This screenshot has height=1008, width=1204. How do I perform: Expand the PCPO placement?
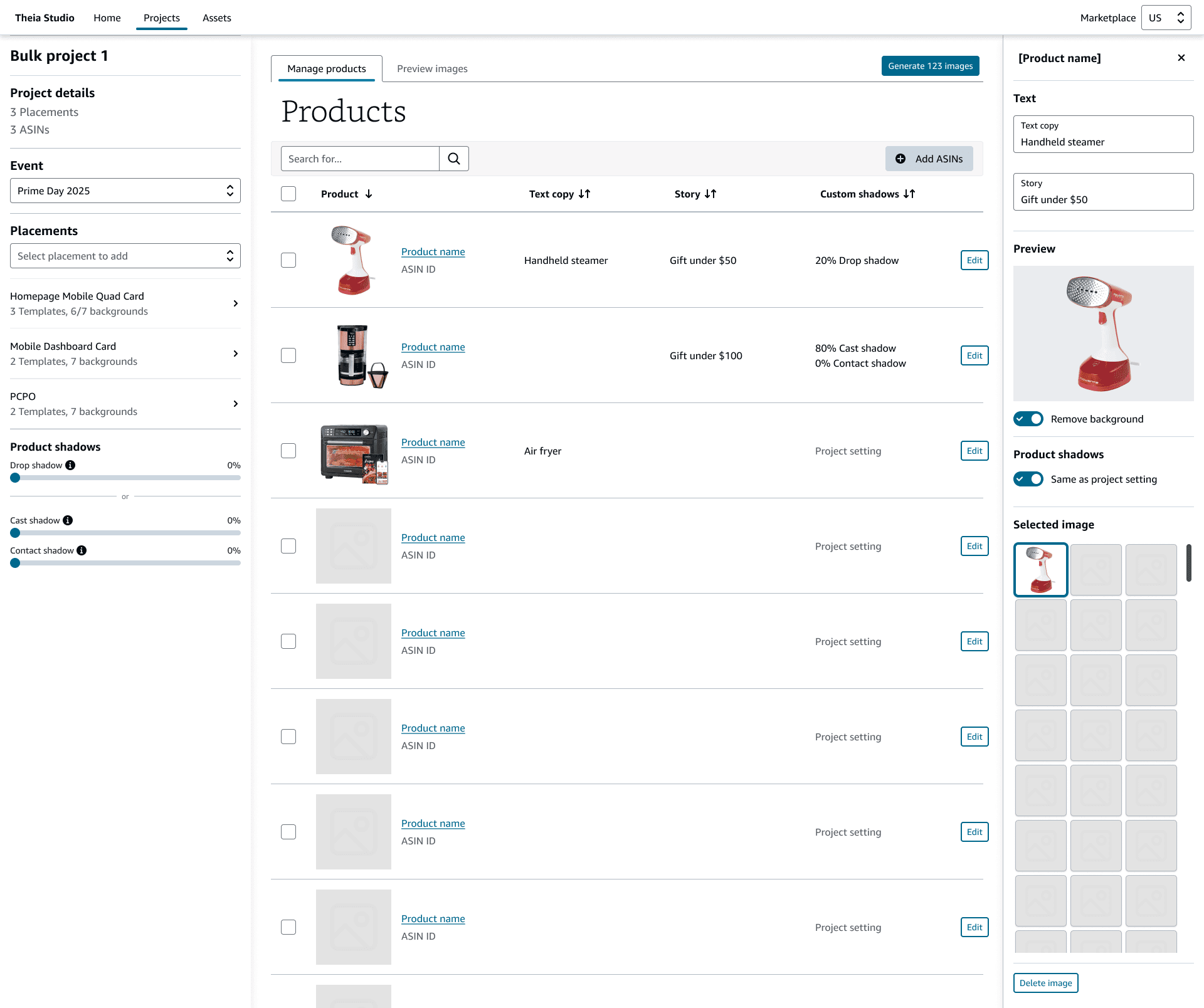[125, 404]
